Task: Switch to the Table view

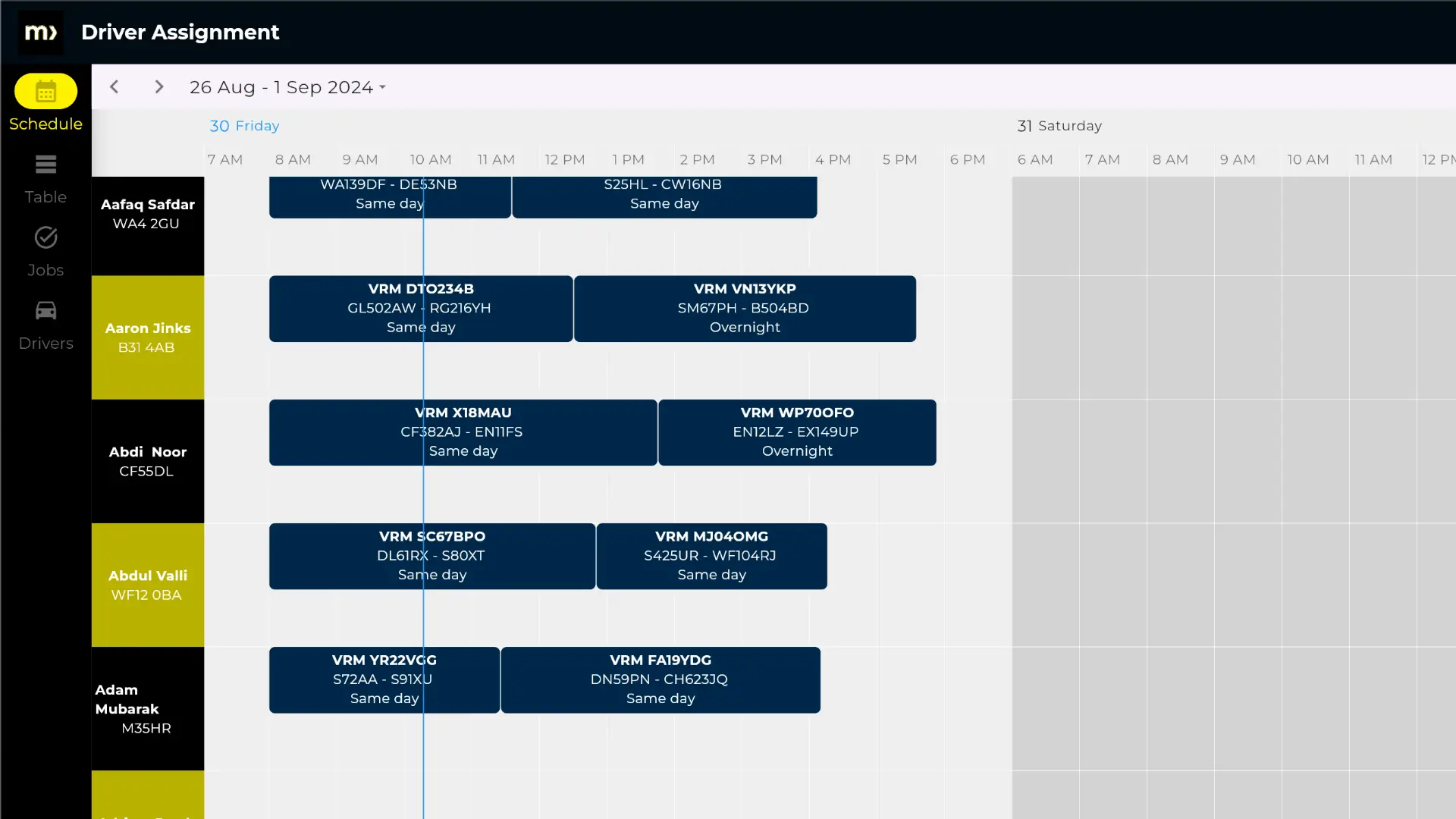Action: point(45,180)
